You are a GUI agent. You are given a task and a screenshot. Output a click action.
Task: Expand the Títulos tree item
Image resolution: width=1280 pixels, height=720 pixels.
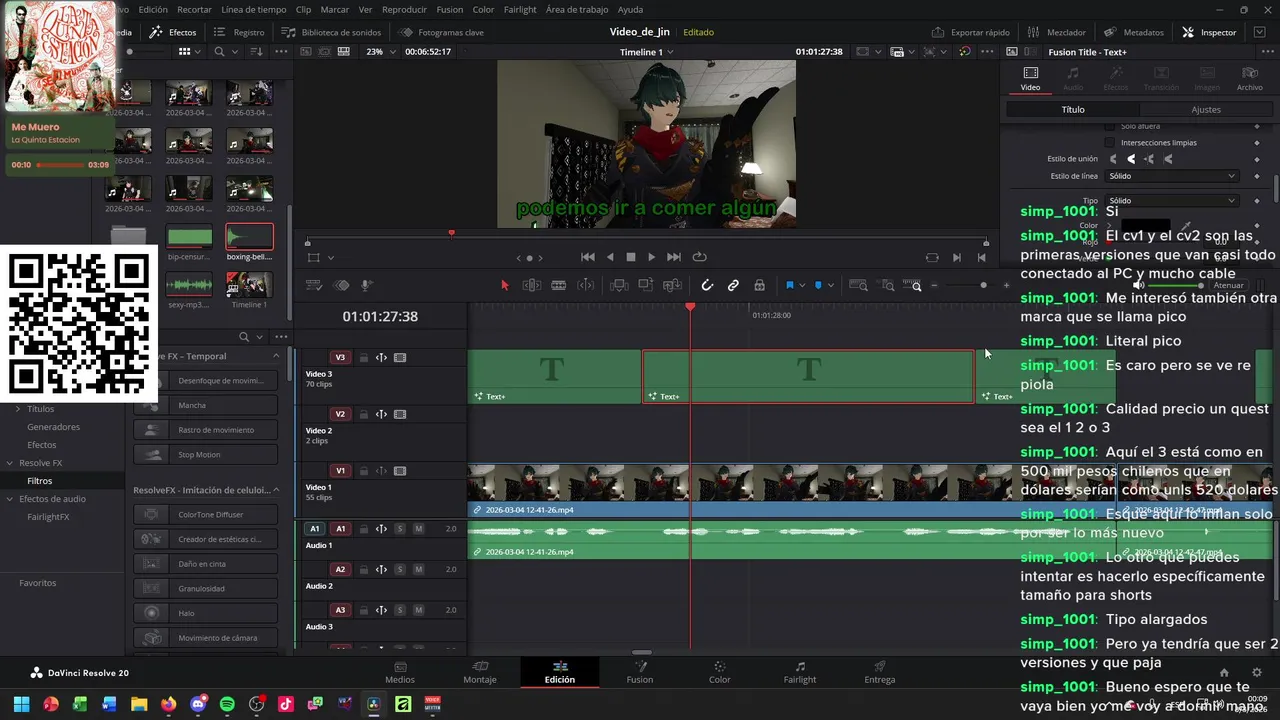[17, 409]
